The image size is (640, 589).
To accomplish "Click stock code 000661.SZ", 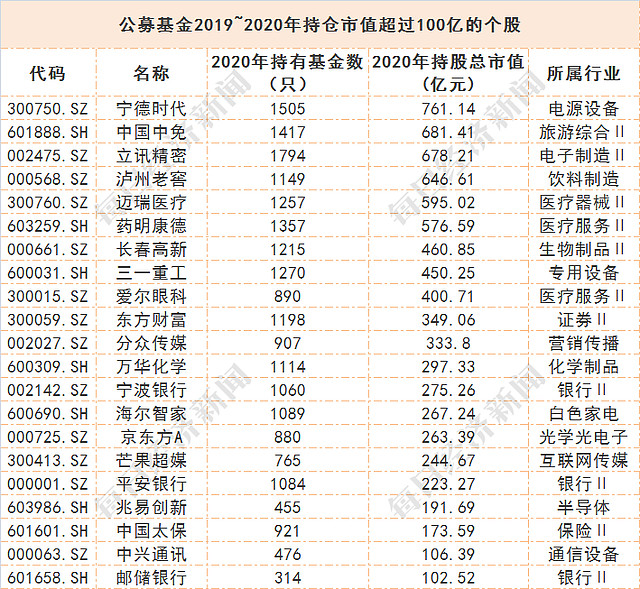I will click(x=48, y=249).
